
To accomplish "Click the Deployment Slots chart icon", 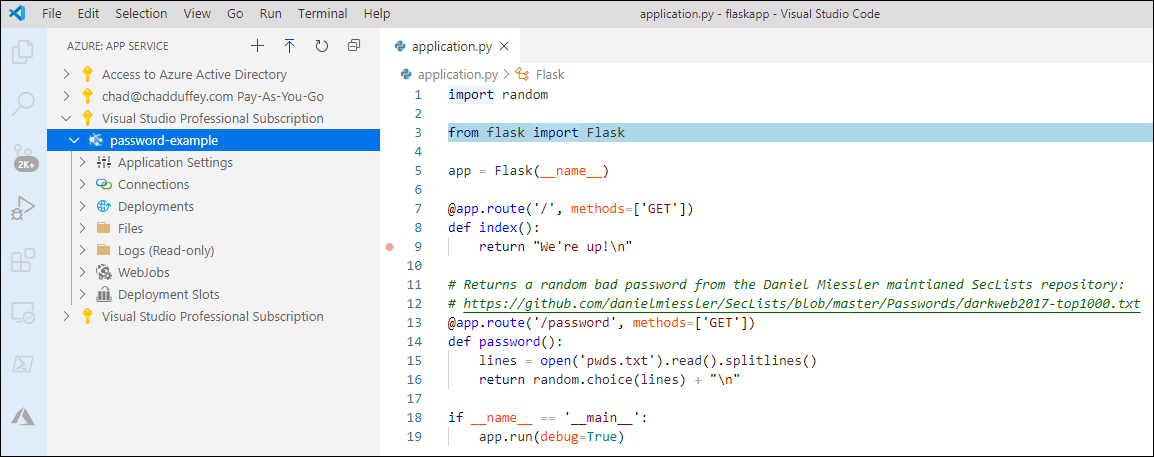I will [x=104, y=294].
